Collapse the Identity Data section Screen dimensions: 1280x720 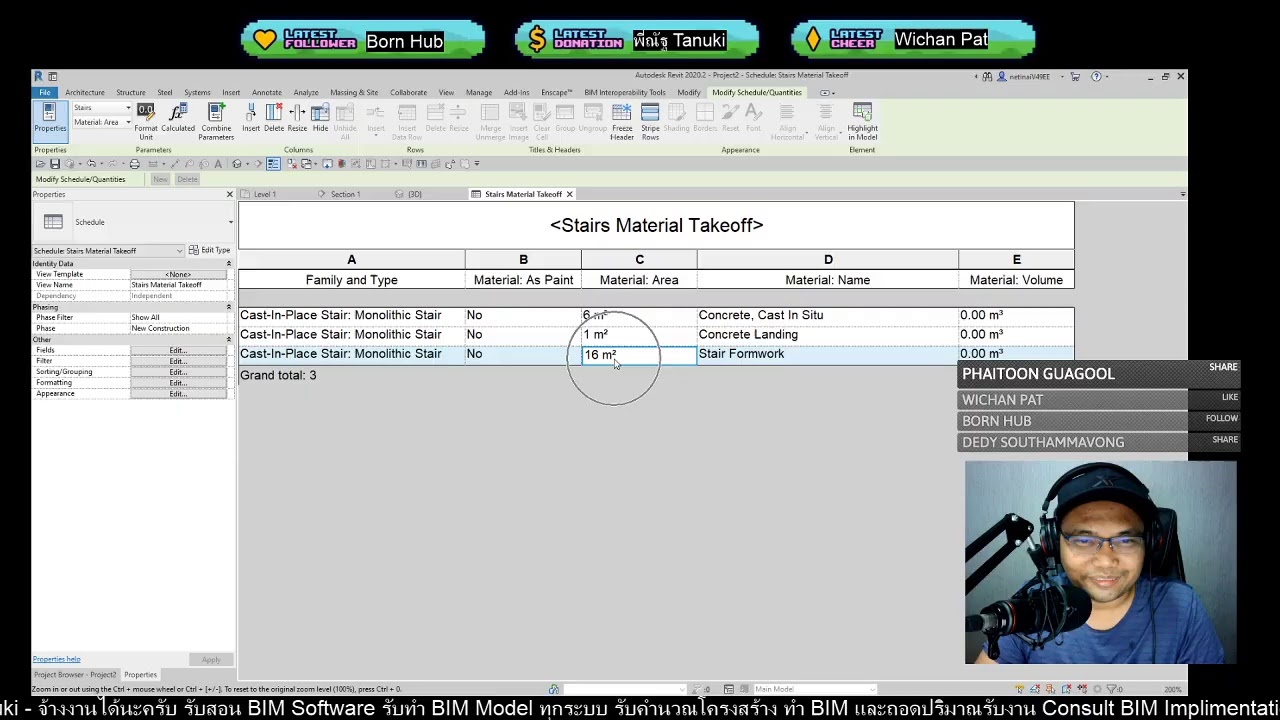click(x=229, y=264)
